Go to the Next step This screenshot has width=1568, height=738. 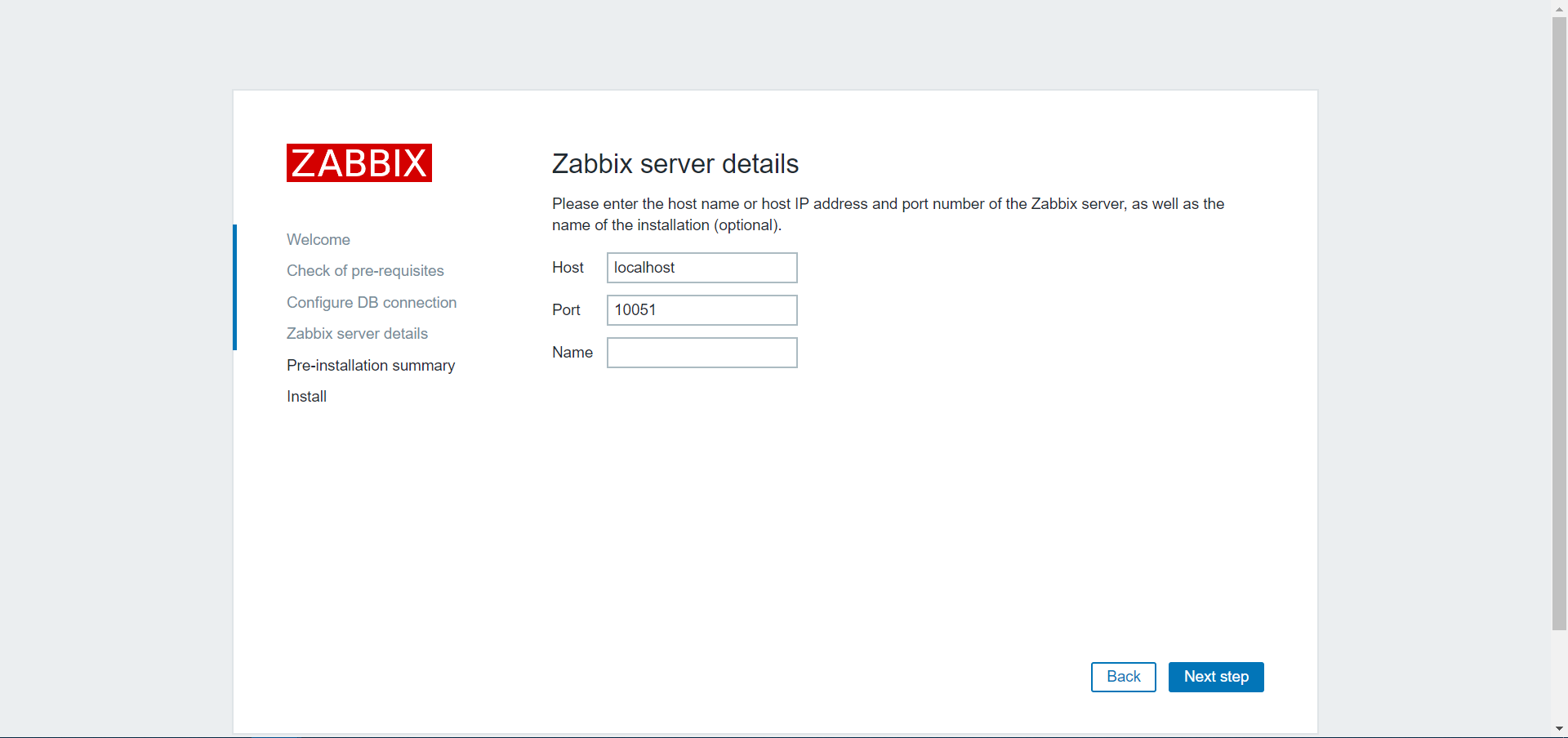tap(1216, 677)
